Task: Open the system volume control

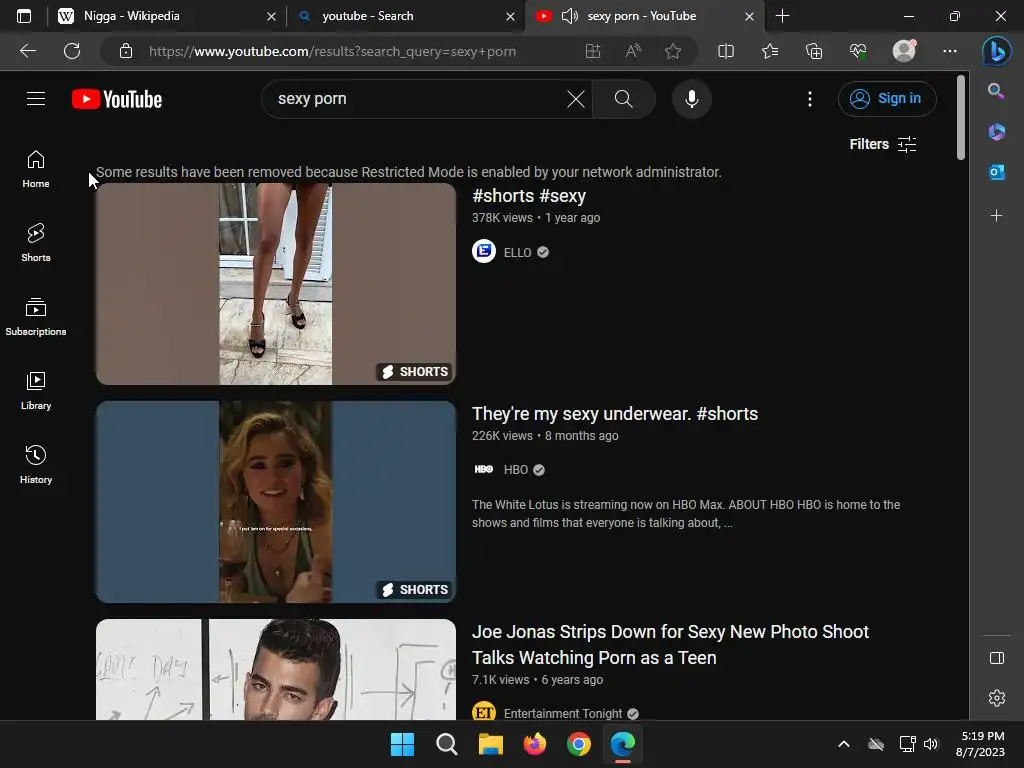Action: [931, 744]
